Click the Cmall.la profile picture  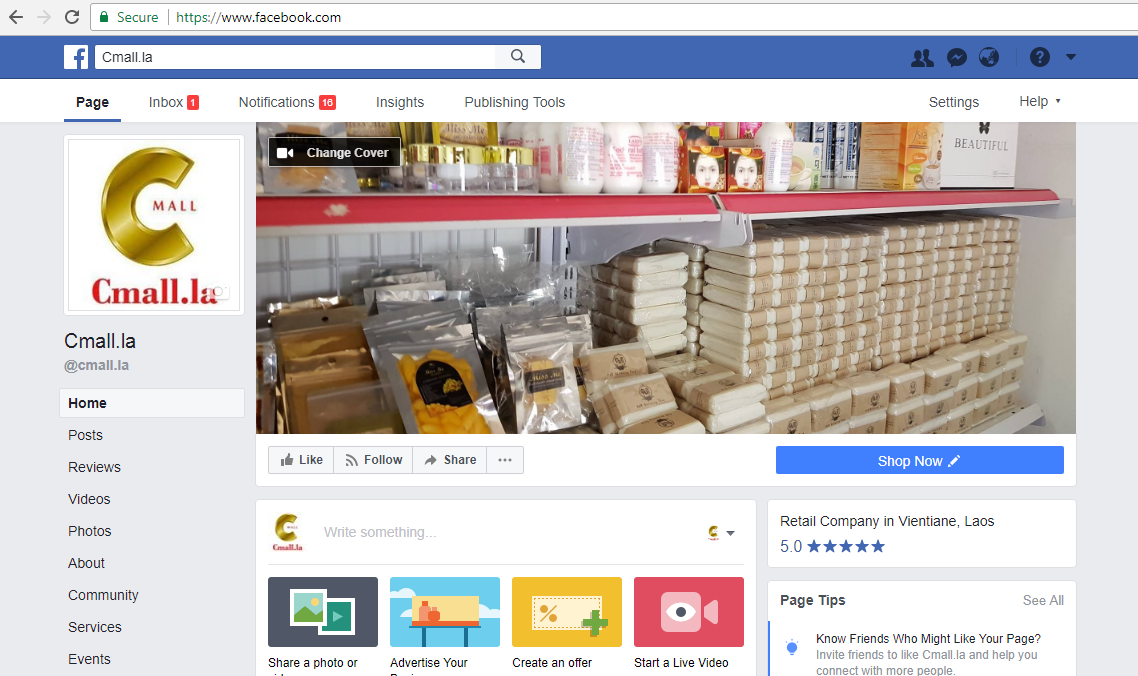154,225
